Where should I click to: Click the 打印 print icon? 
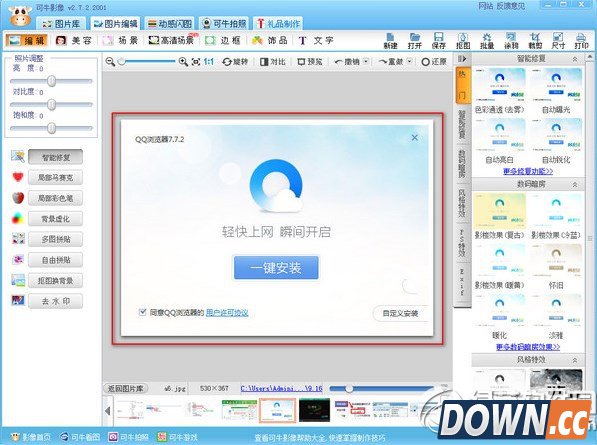click(581, 41)
